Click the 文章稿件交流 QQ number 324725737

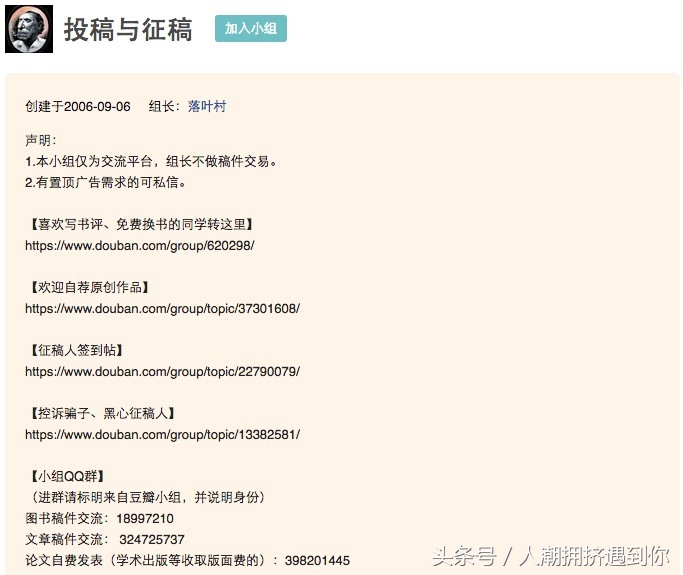(152, 539)
